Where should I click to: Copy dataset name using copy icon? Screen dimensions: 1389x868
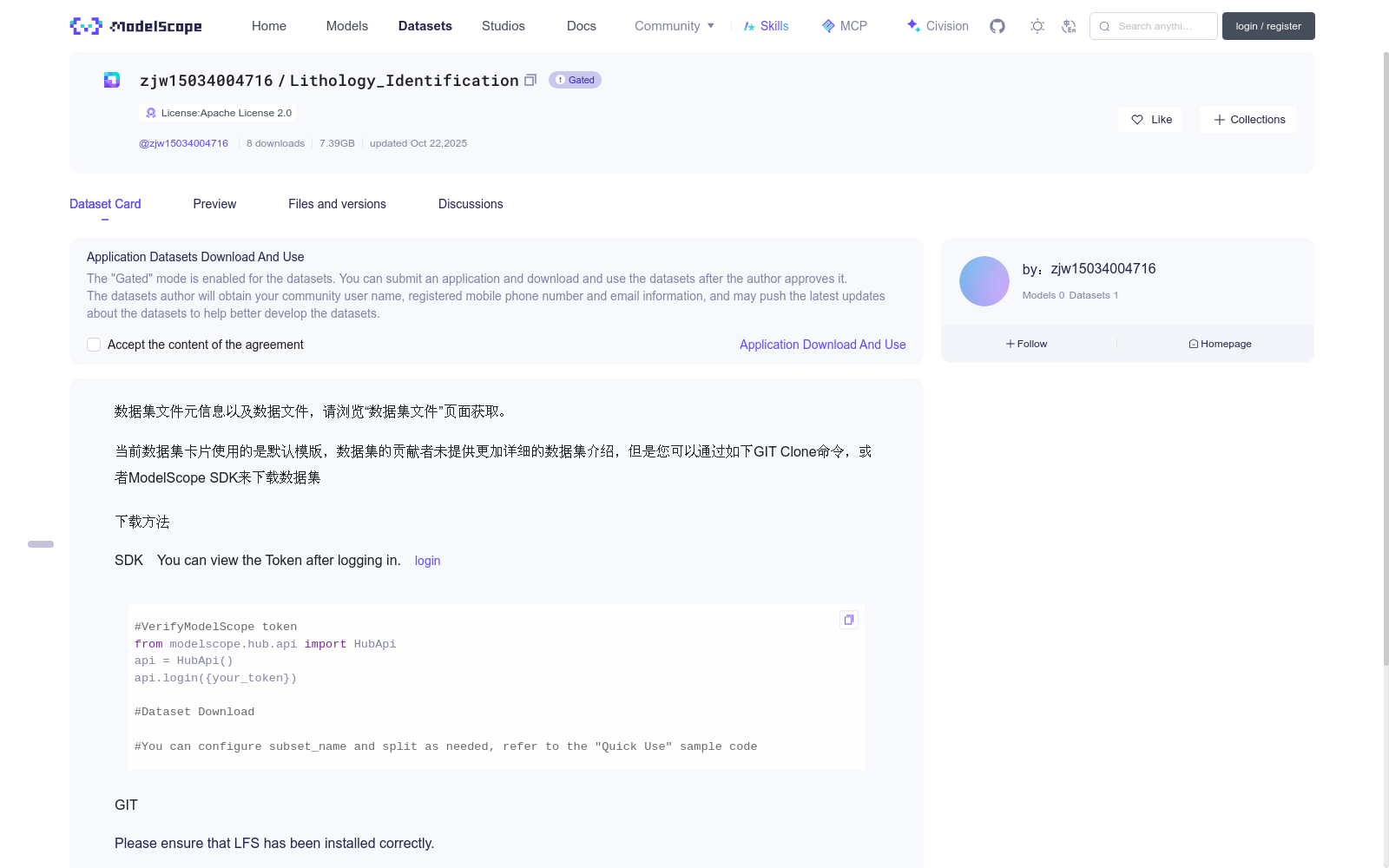coord(530,80)
